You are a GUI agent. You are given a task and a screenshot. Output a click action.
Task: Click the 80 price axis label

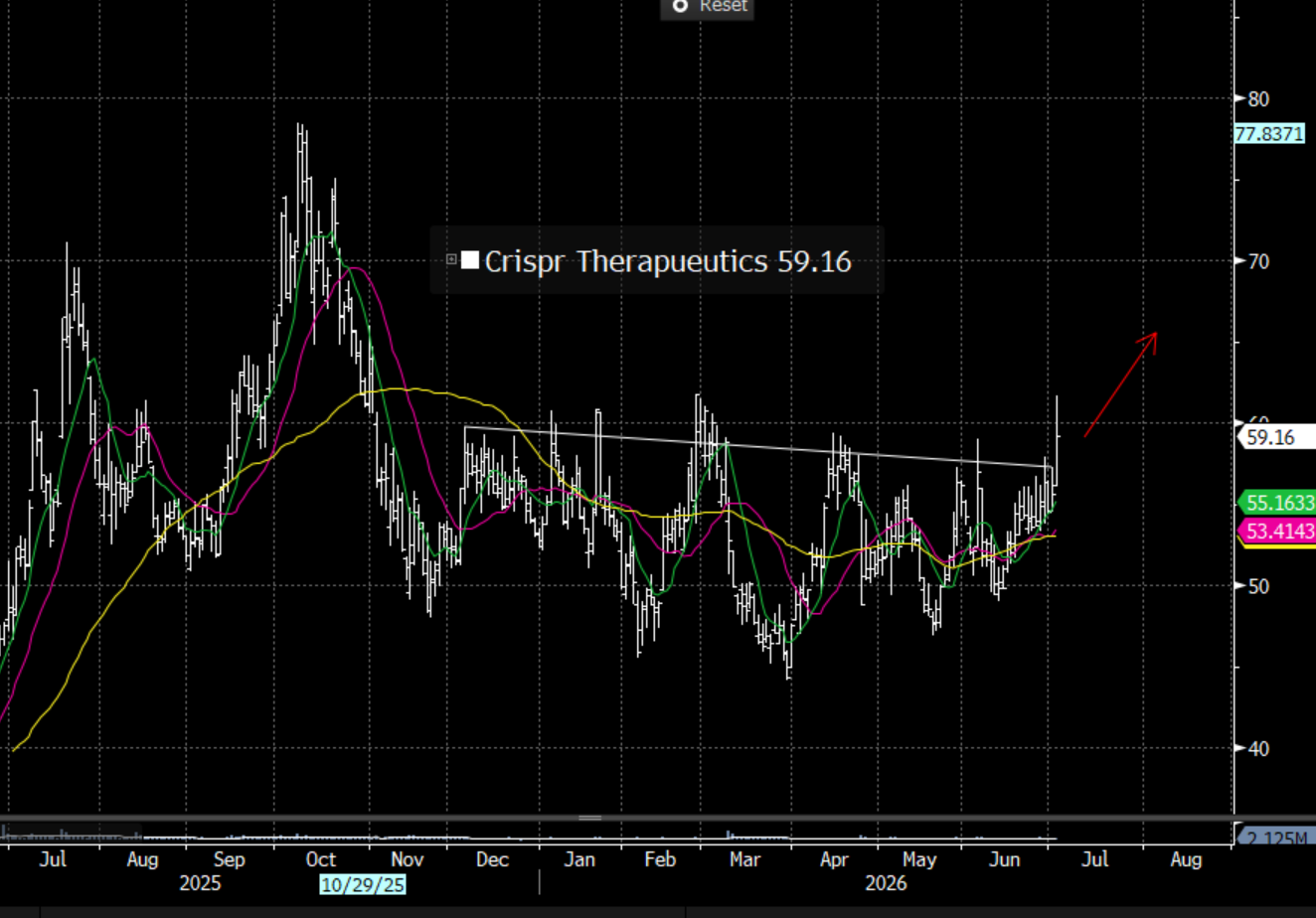click(1258, 98)
